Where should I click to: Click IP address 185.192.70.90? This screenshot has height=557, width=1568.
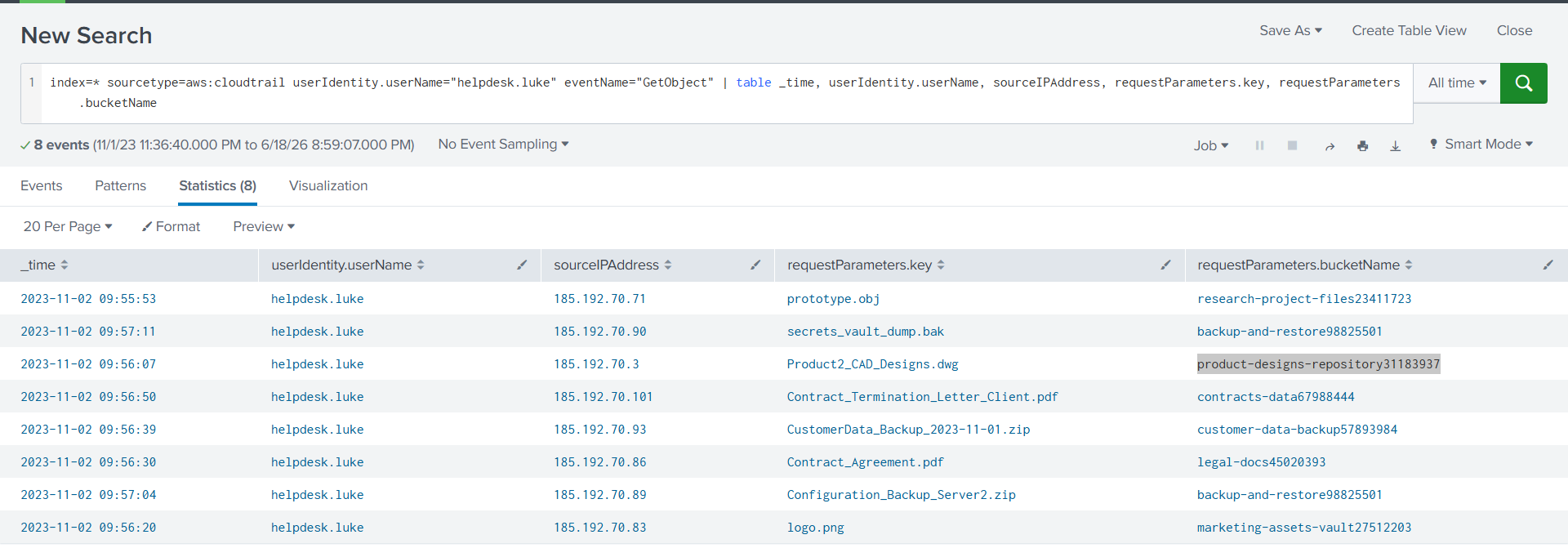click(599, 332)
